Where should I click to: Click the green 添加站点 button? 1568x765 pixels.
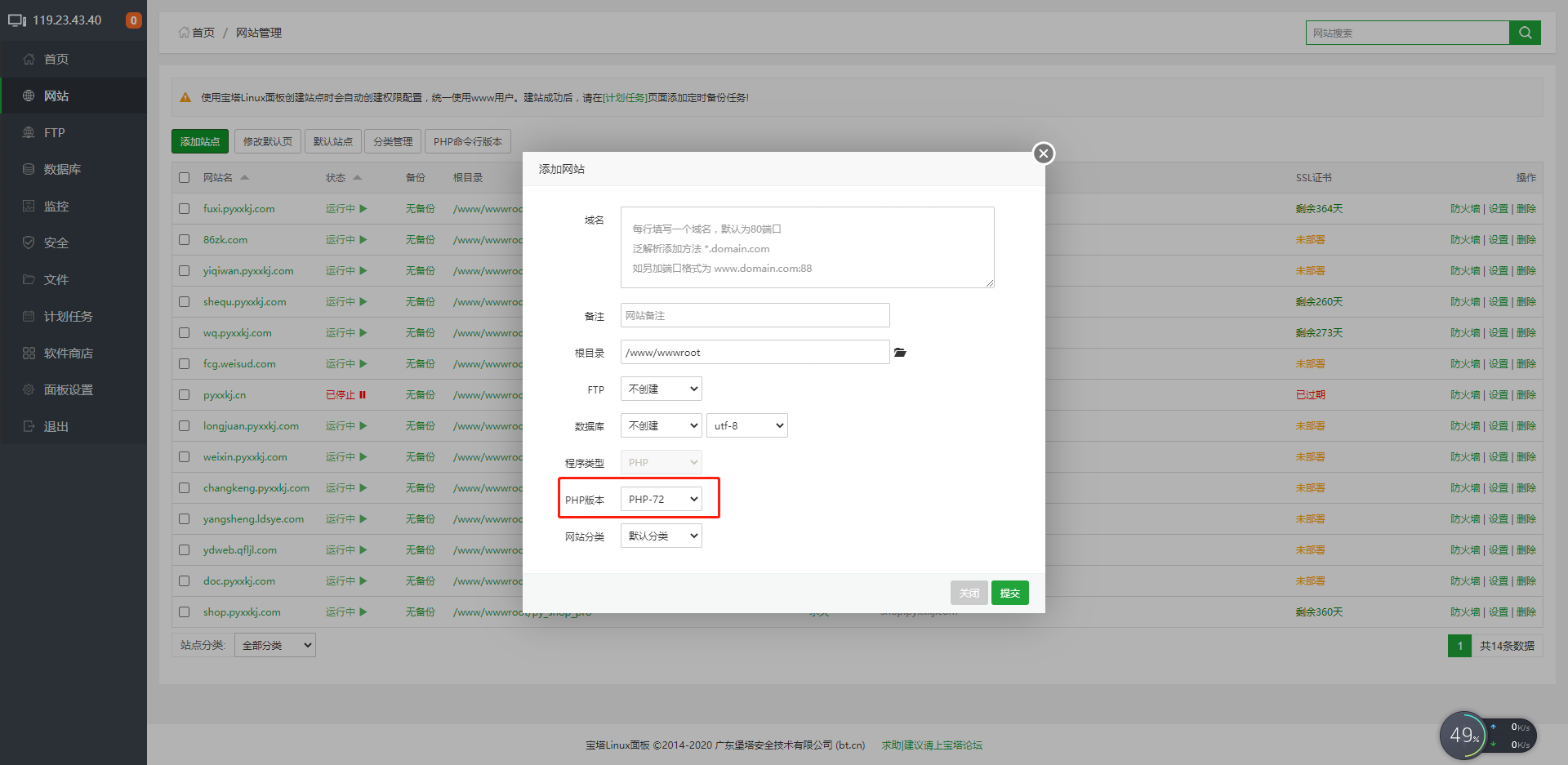(x=200, y=141)
